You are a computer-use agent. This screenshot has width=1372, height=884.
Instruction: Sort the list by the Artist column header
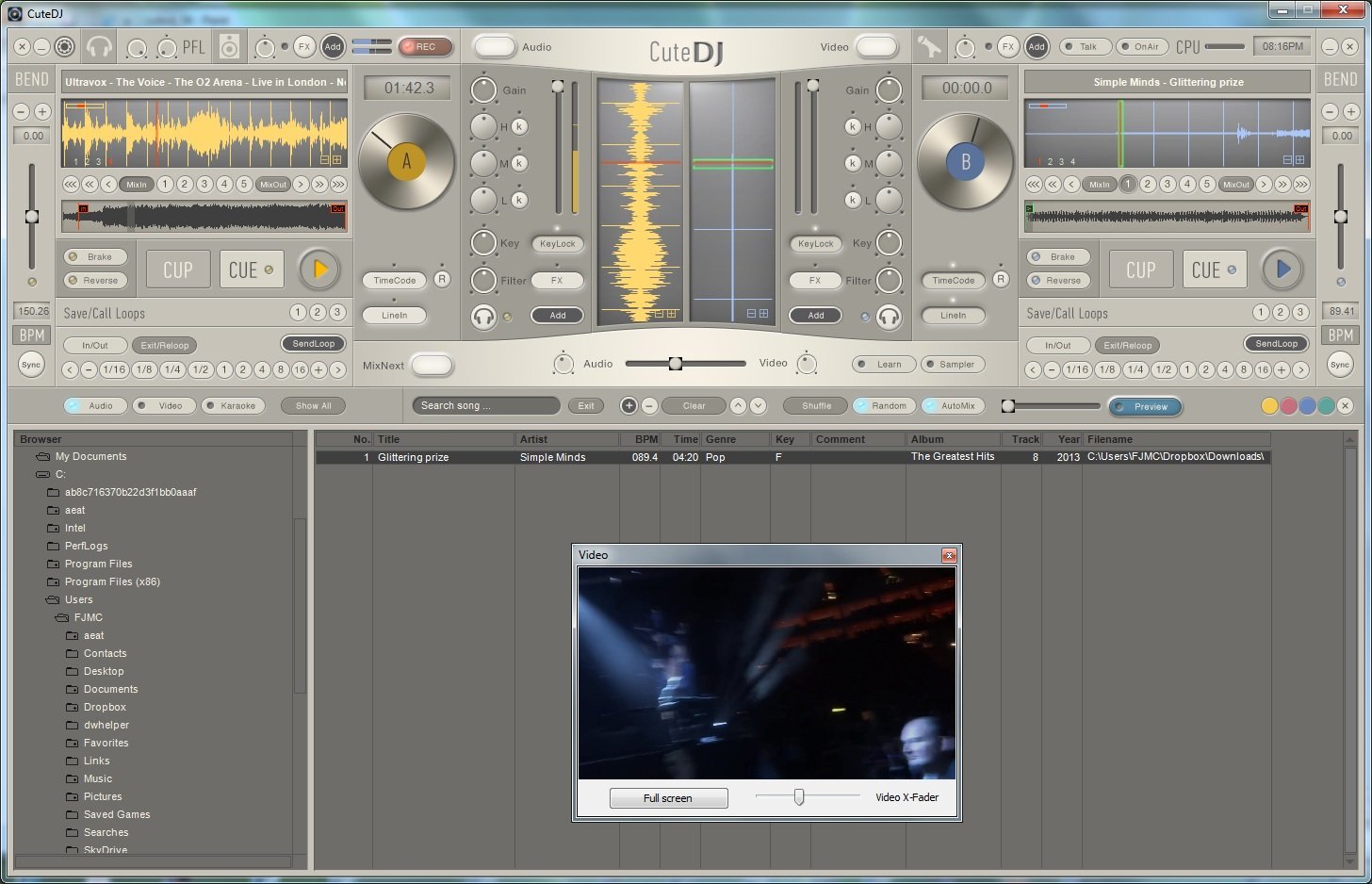click(x=567, y=439)
